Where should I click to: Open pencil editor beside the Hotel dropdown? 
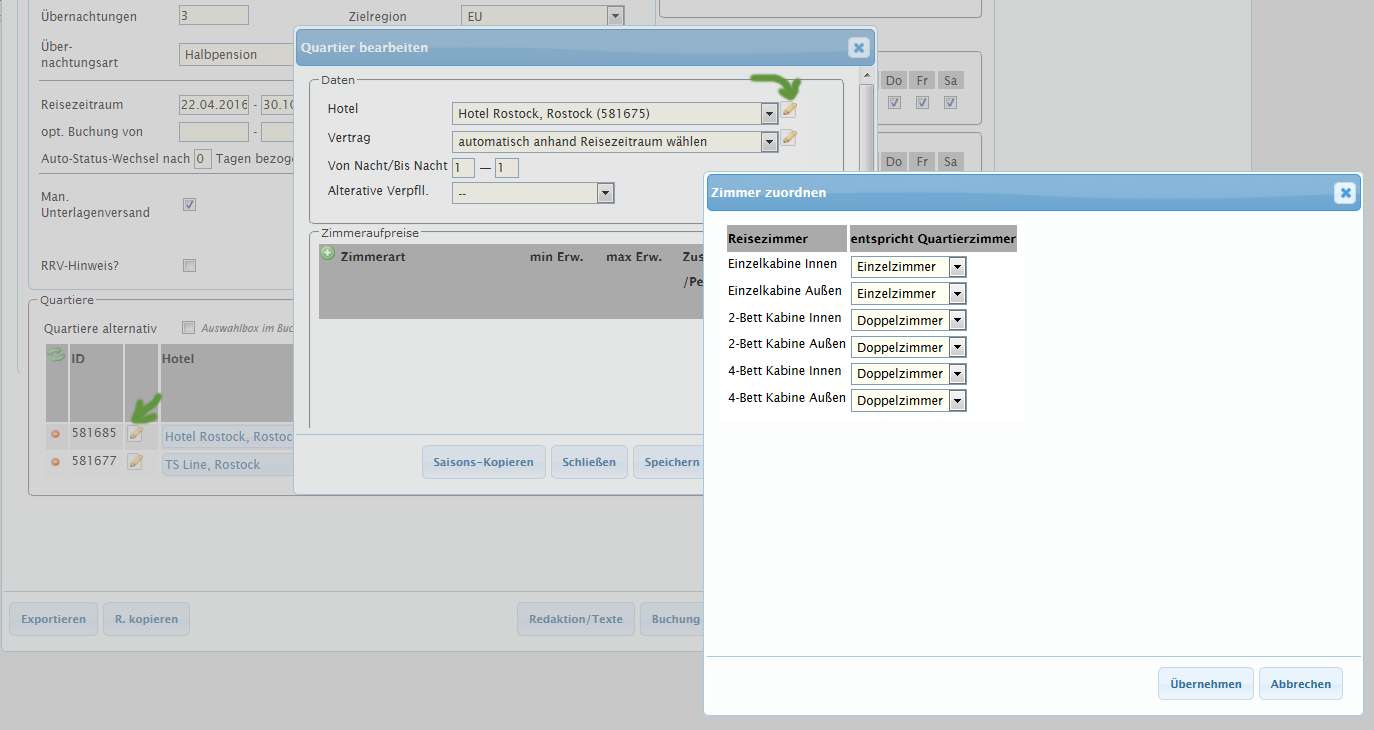click(789, 111)
